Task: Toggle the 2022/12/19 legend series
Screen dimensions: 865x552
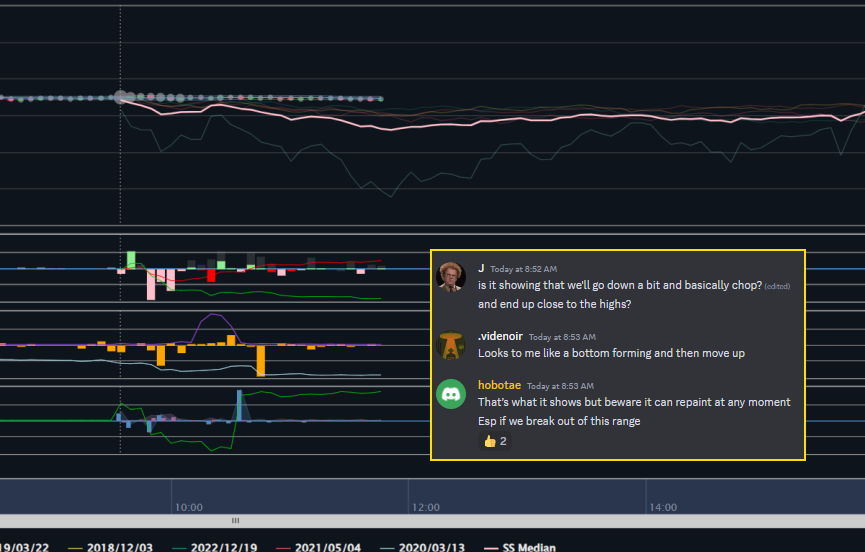Action: pos(215,547)
